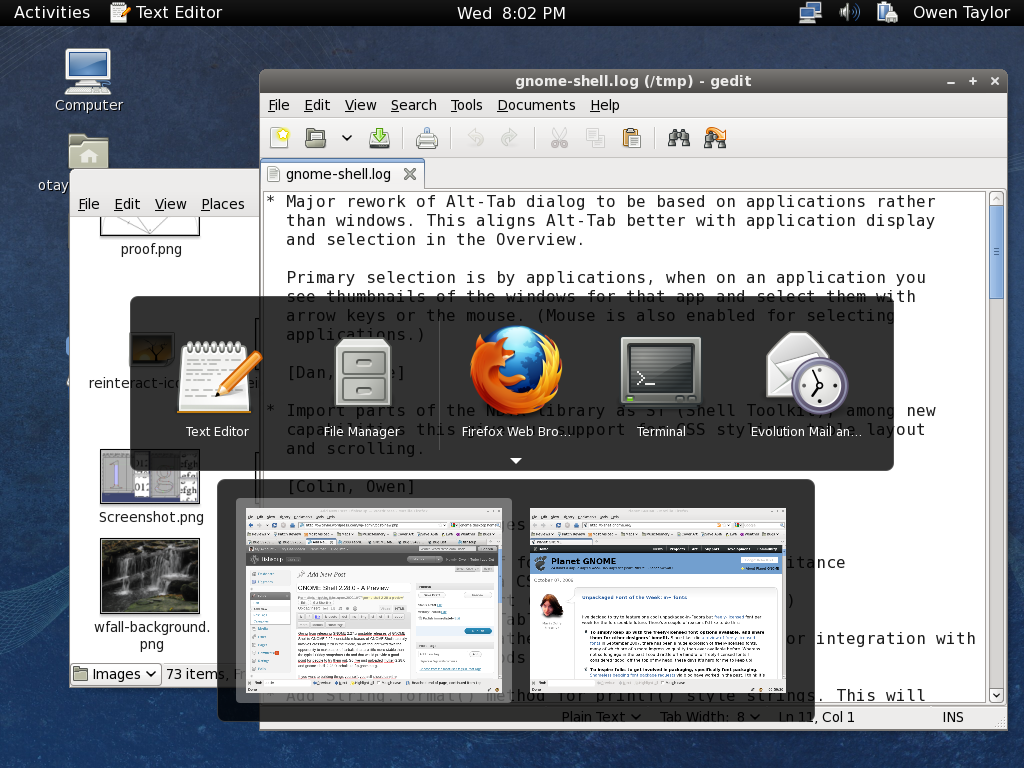Expand the recent files arrow beside Open
Screen dimensions: 1024x768
point(346,138)
